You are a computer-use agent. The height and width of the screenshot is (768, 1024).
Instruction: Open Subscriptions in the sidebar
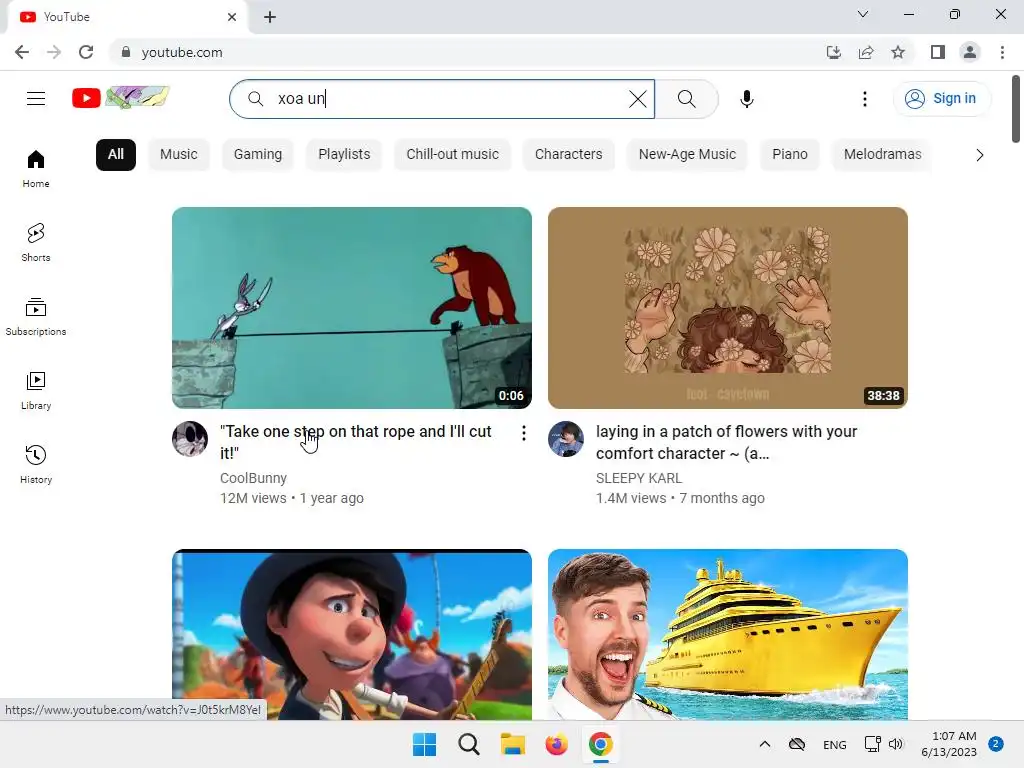[36, 316]
